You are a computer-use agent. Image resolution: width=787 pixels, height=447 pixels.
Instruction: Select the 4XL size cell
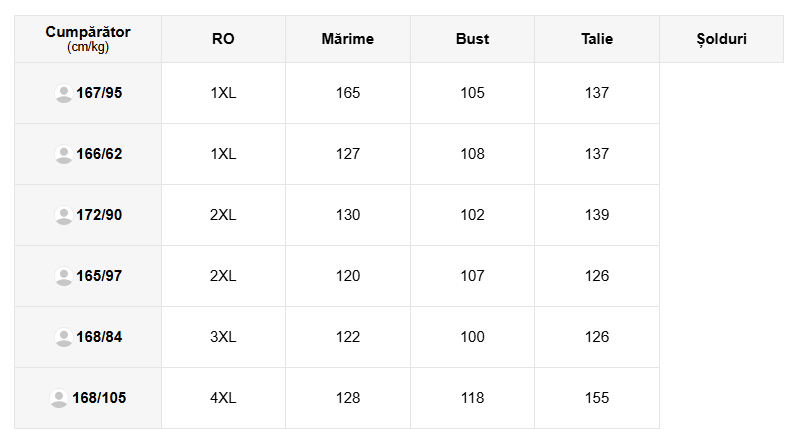[x=223, y=398]
